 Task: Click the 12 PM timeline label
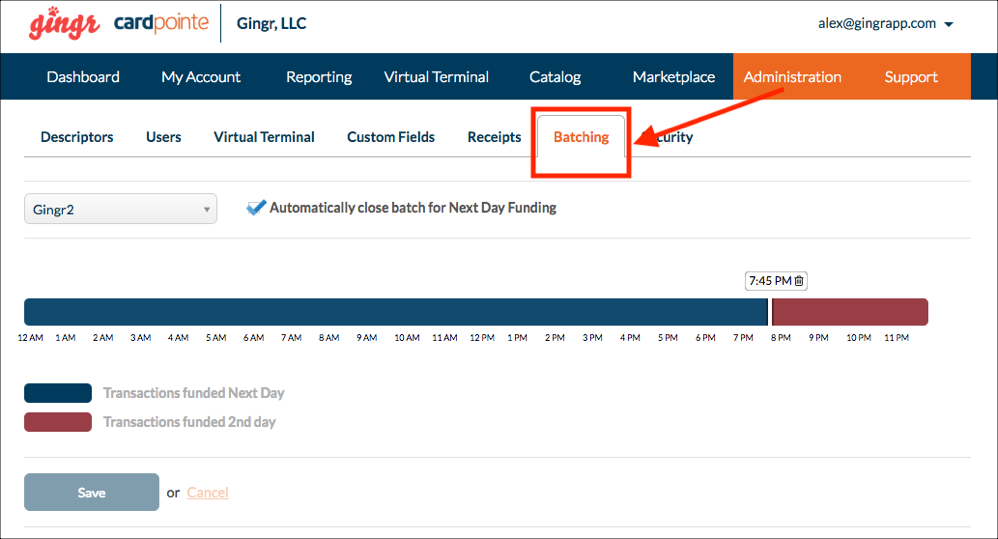tap(482, 338)
